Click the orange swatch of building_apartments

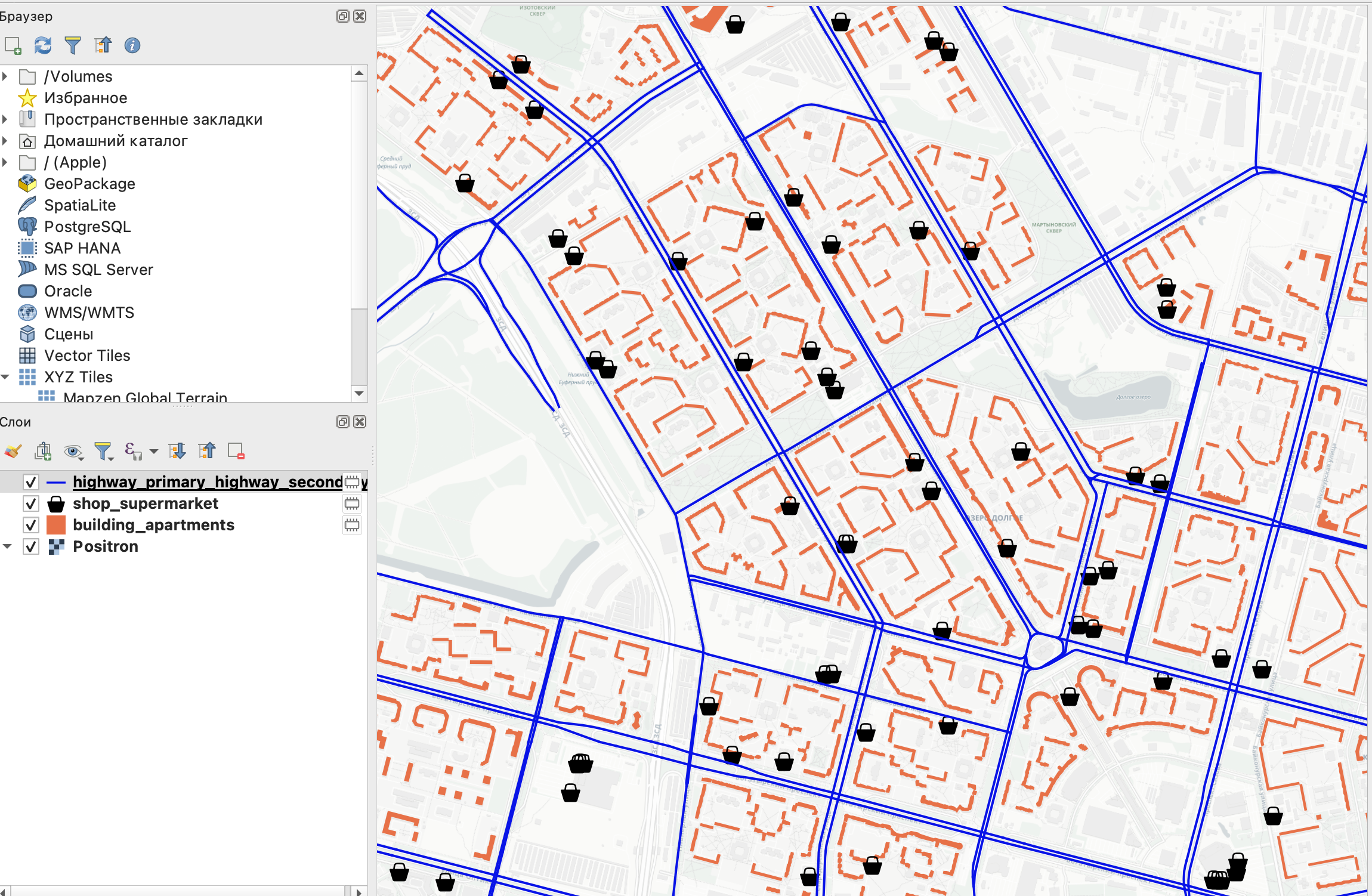[56, 525]
